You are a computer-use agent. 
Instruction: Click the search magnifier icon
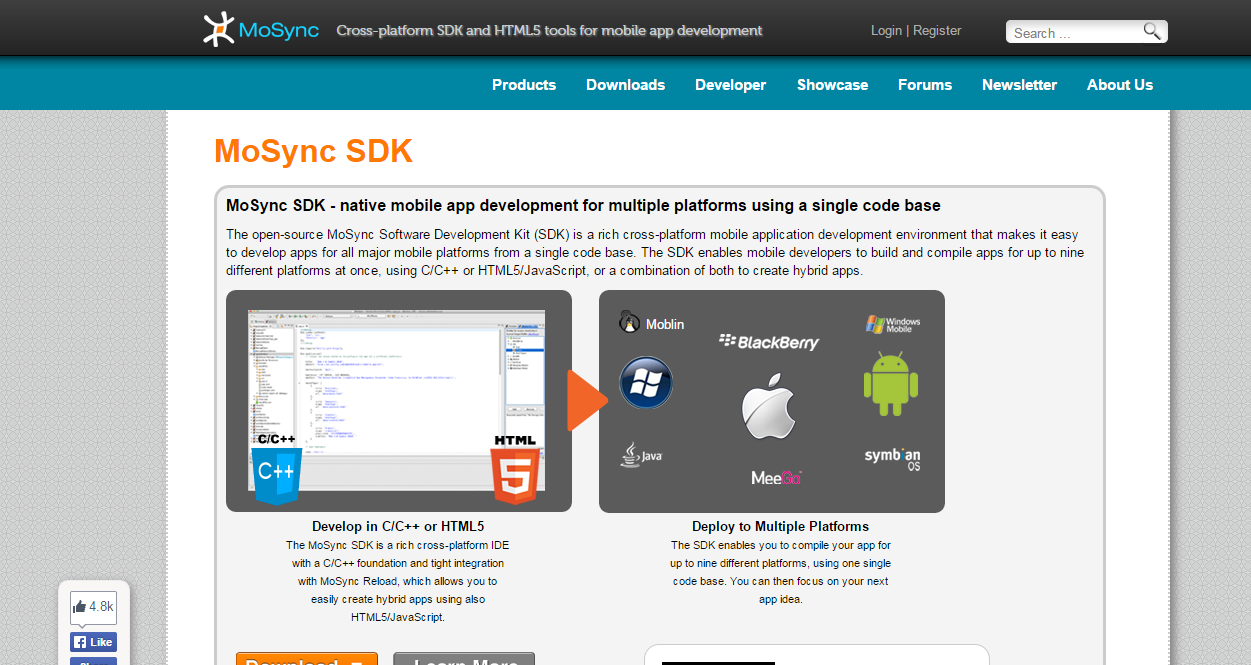[1153, 31]
